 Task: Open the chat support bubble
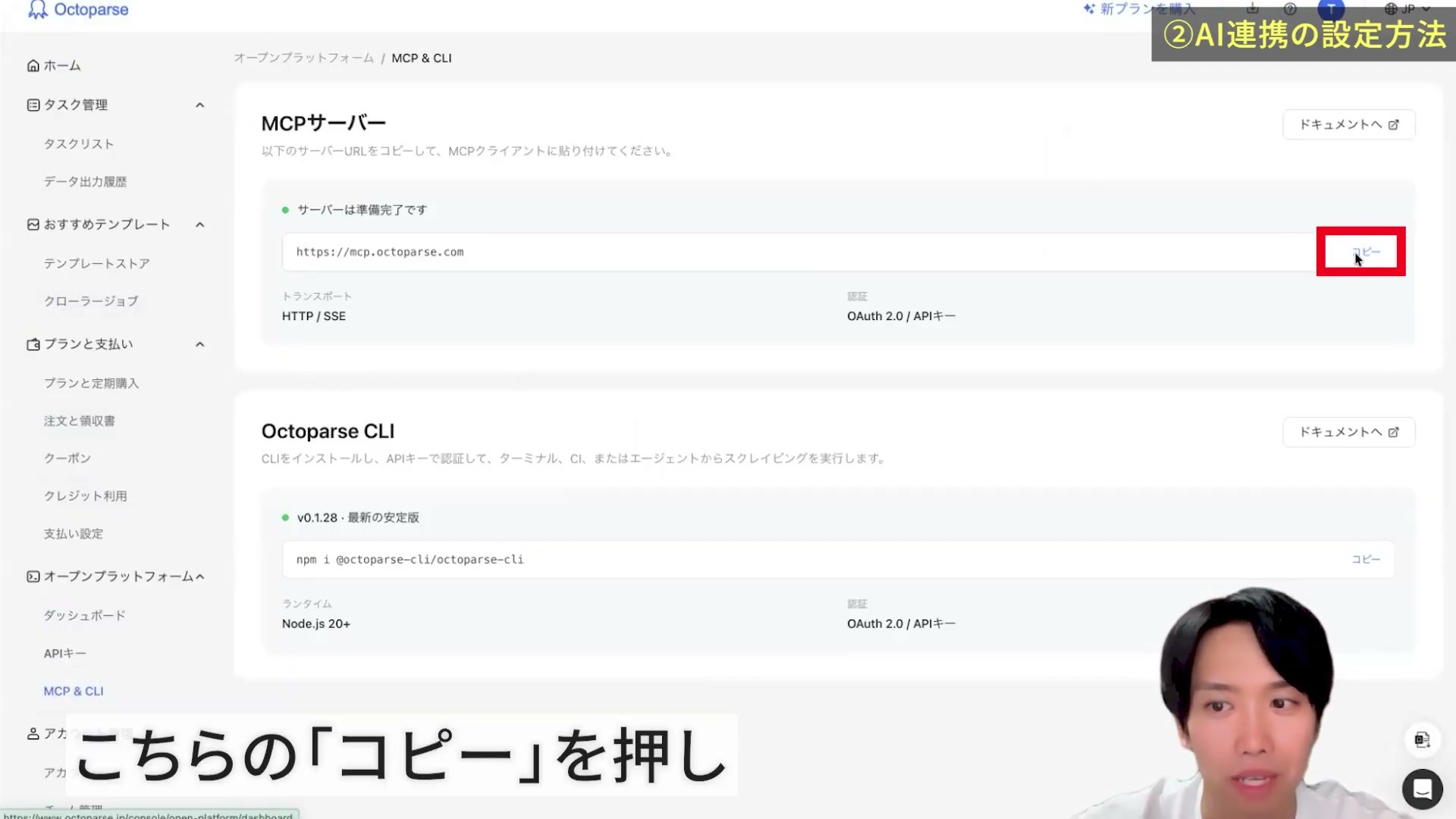click(x=1423, y=789)
